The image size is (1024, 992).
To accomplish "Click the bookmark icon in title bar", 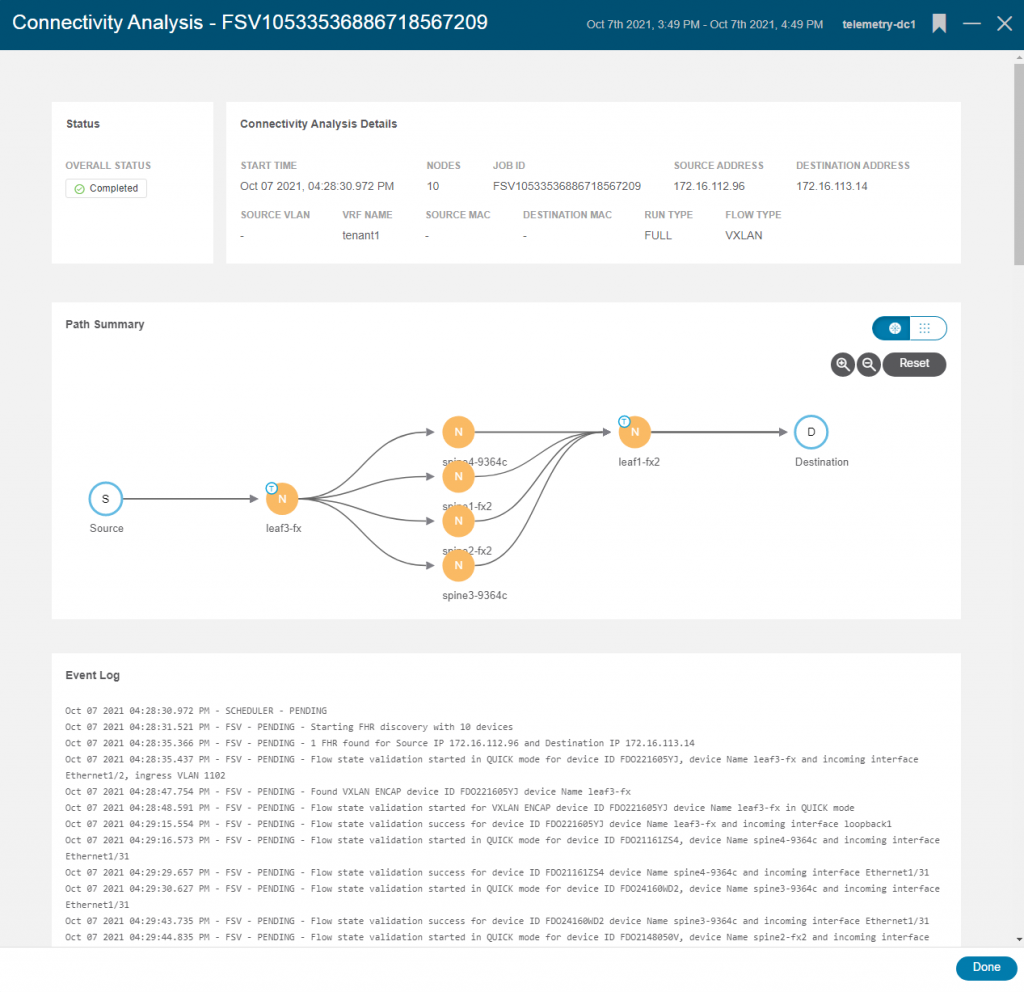I will [938, 23].
